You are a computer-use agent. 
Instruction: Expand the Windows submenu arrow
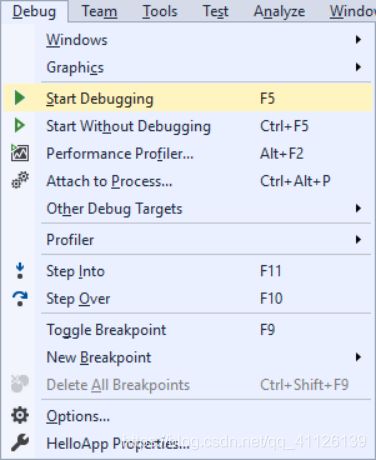click(x=358, y=40)
